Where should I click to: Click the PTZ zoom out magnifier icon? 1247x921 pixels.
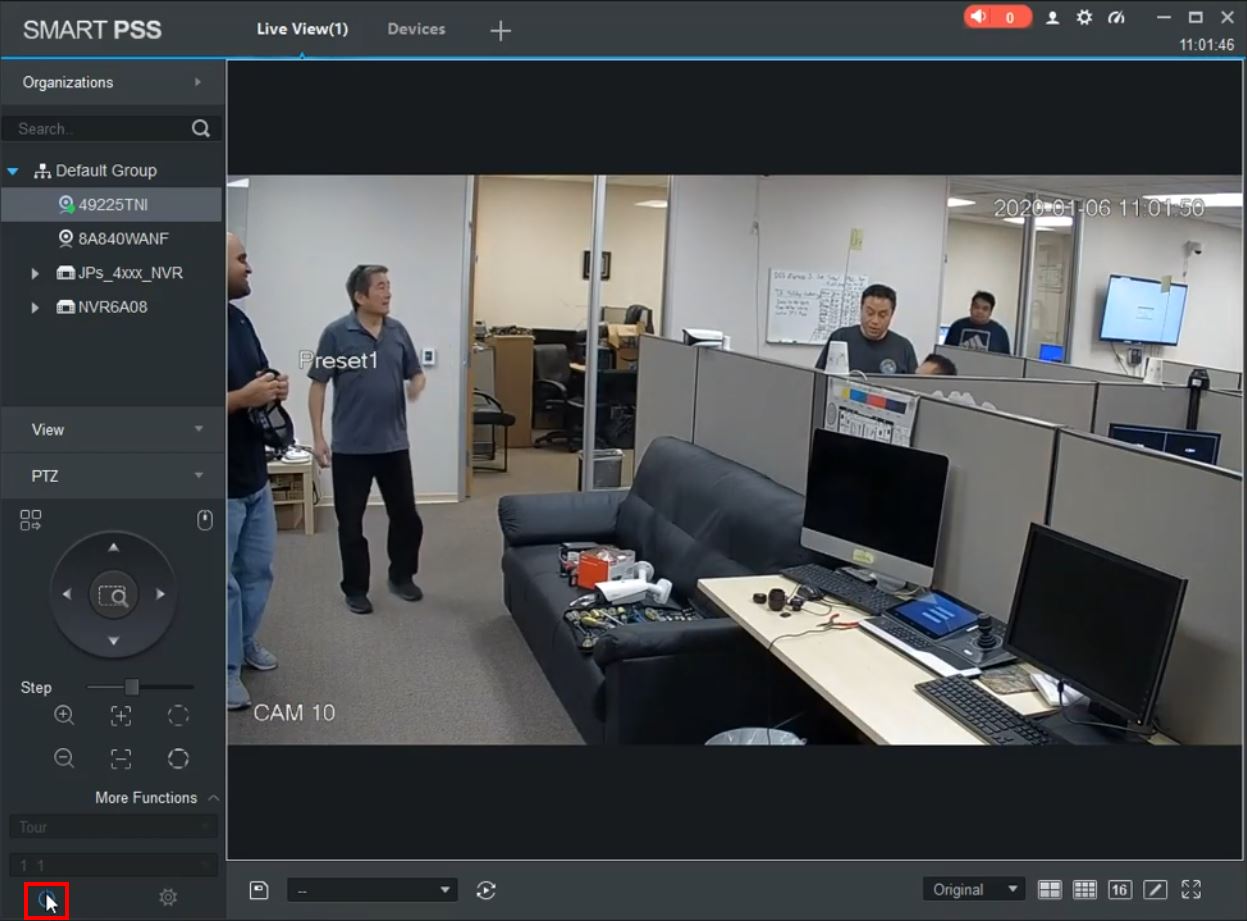click(64, 758)
